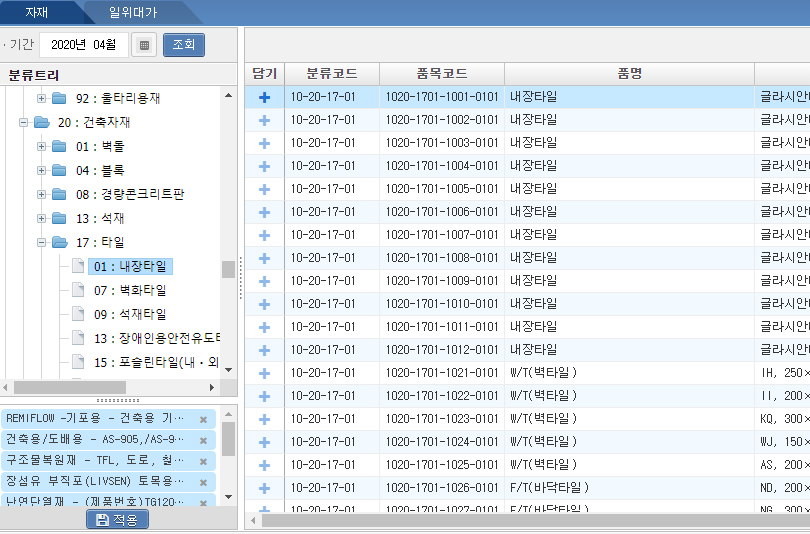Remove the 건축용/도배용 - AS-905 selected item

pyautogui.click(x=204, y=441)
